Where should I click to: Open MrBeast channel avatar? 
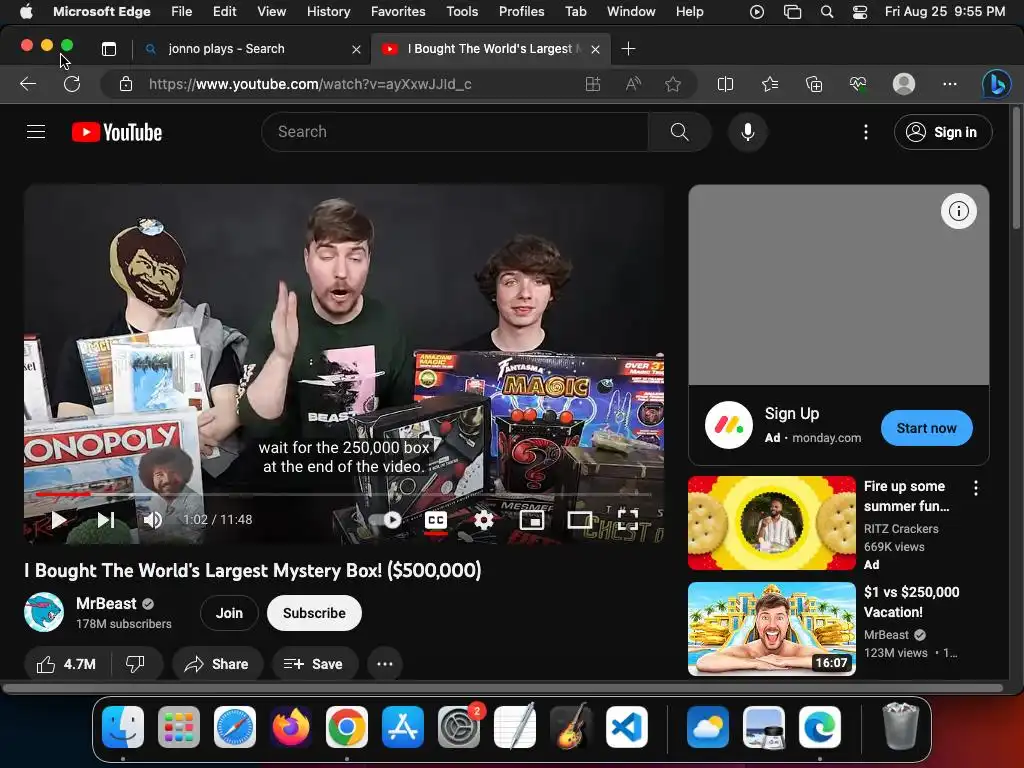(x=44, y=613)
